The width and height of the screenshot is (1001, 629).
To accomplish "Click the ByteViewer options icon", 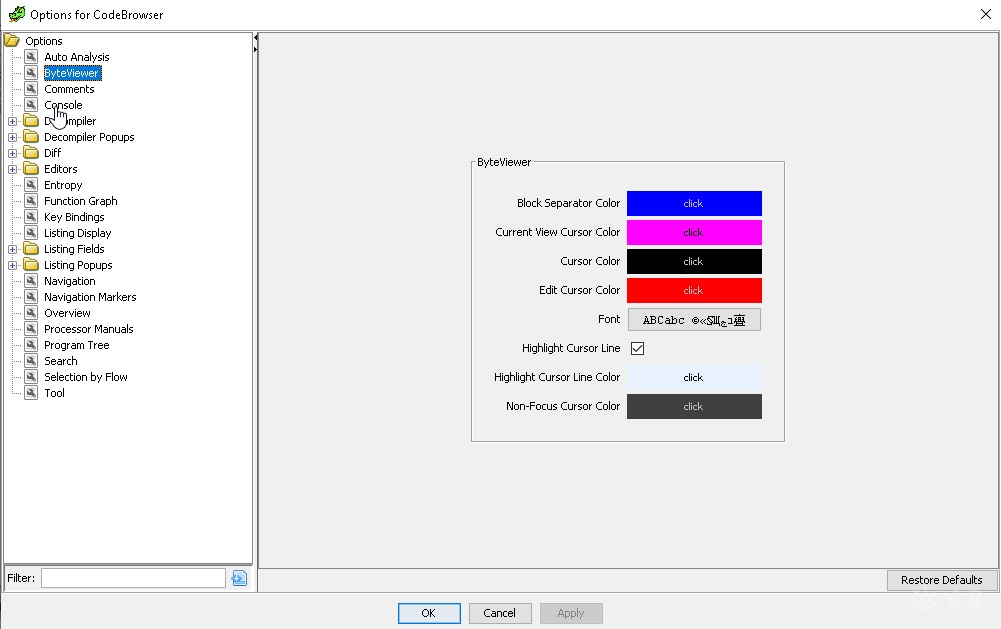I will coord(31,73).
